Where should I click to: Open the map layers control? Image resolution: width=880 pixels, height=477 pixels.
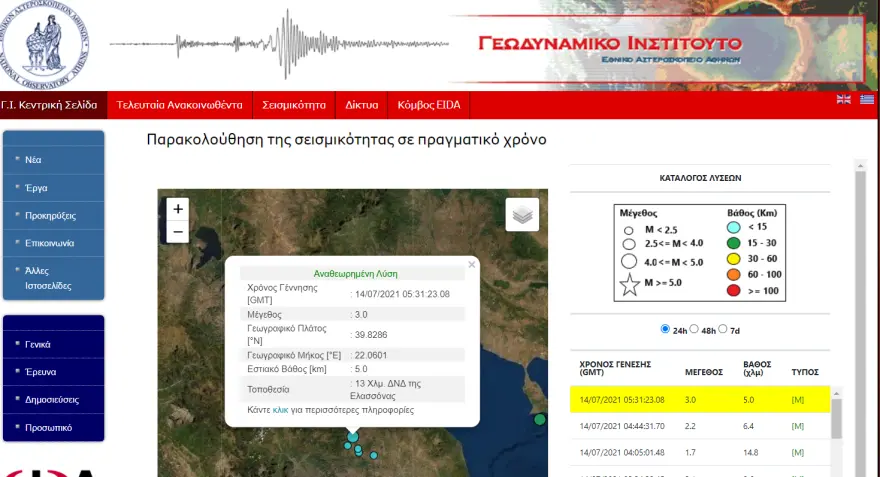tap(522, 214)
